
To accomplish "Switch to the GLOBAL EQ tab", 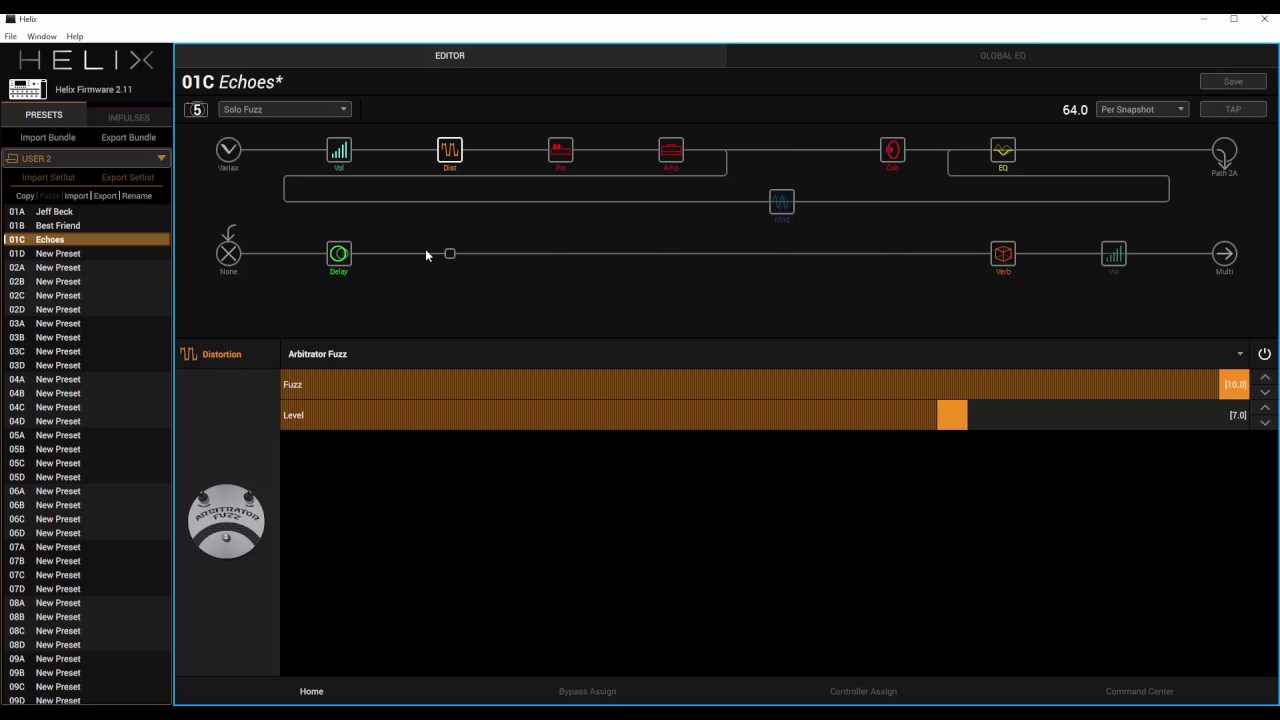I will tap(1003, 56).
